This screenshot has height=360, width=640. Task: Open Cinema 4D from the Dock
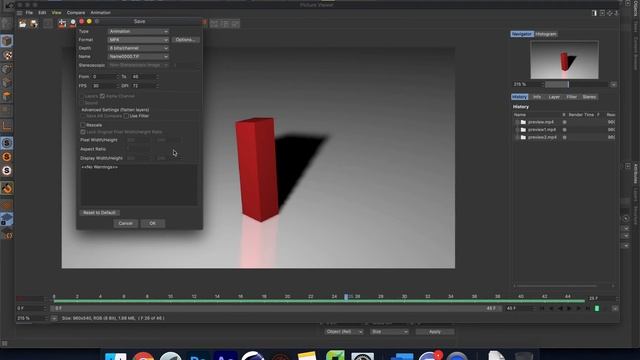pos(253,356)
